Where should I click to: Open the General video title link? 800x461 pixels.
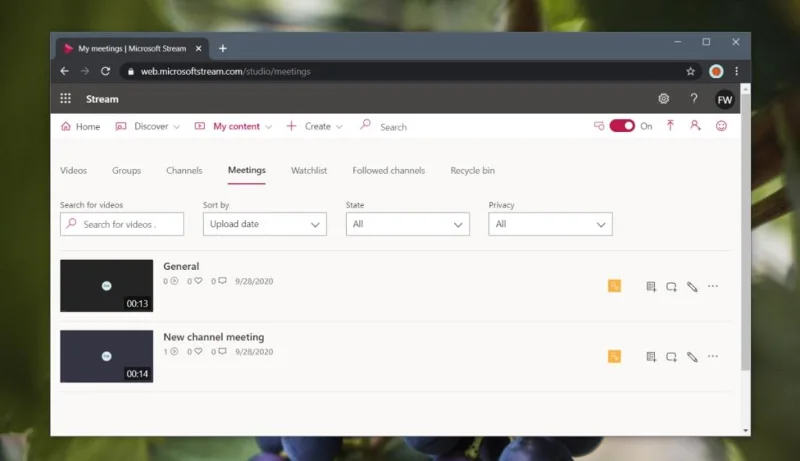pyautogui.click(x=181, y=266)
